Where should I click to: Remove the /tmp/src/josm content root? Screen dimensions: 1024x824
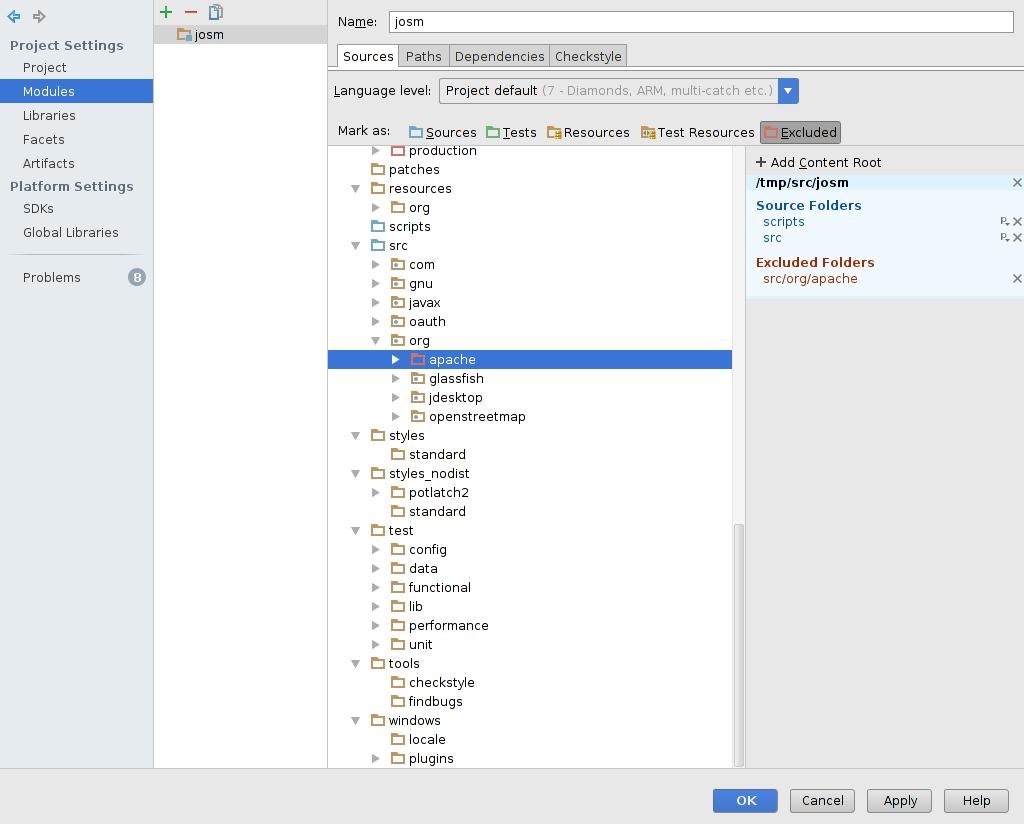[1017, 183]
